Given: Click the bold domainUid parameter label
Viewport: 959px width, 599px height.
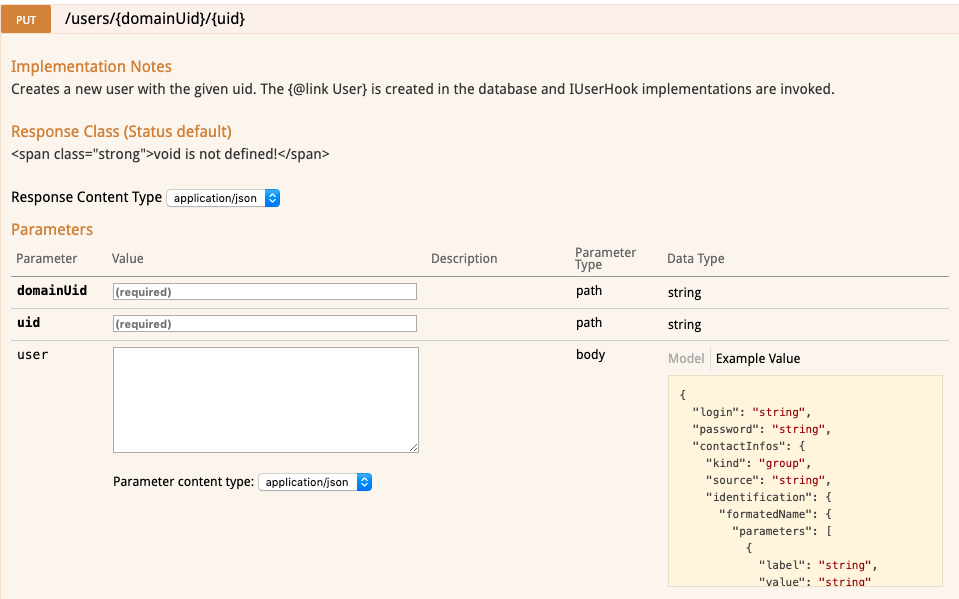Looking at the screenshot, I should 52,291.
